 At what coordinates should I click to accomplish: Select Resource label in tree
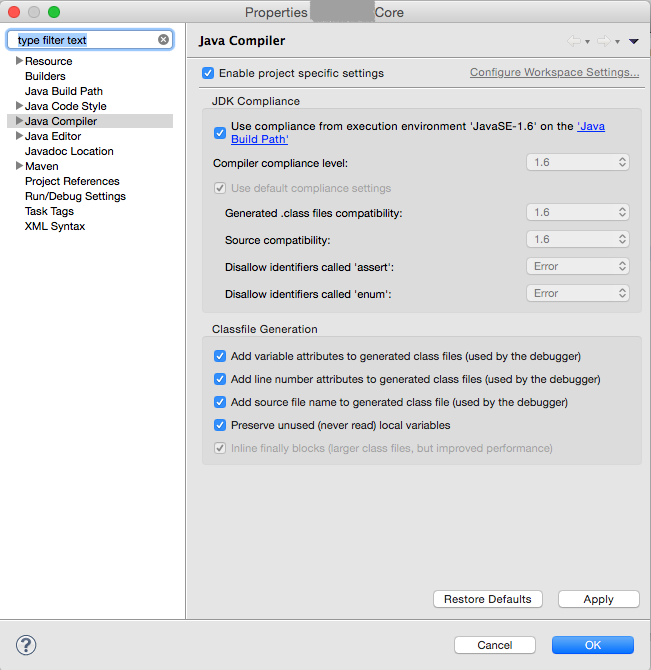(49, 61)
